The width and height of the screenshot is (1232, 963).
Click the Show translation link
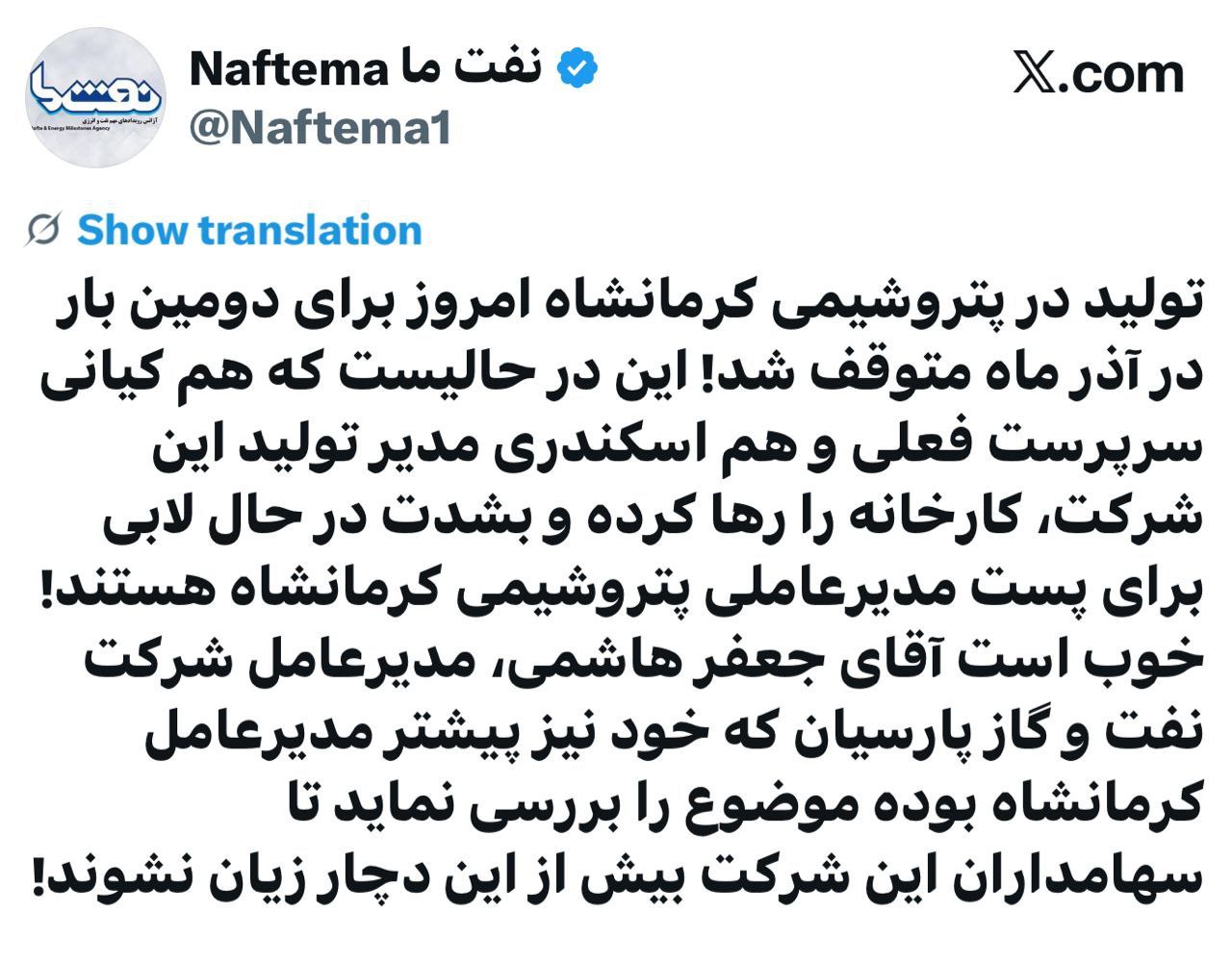tap(249, 230)
